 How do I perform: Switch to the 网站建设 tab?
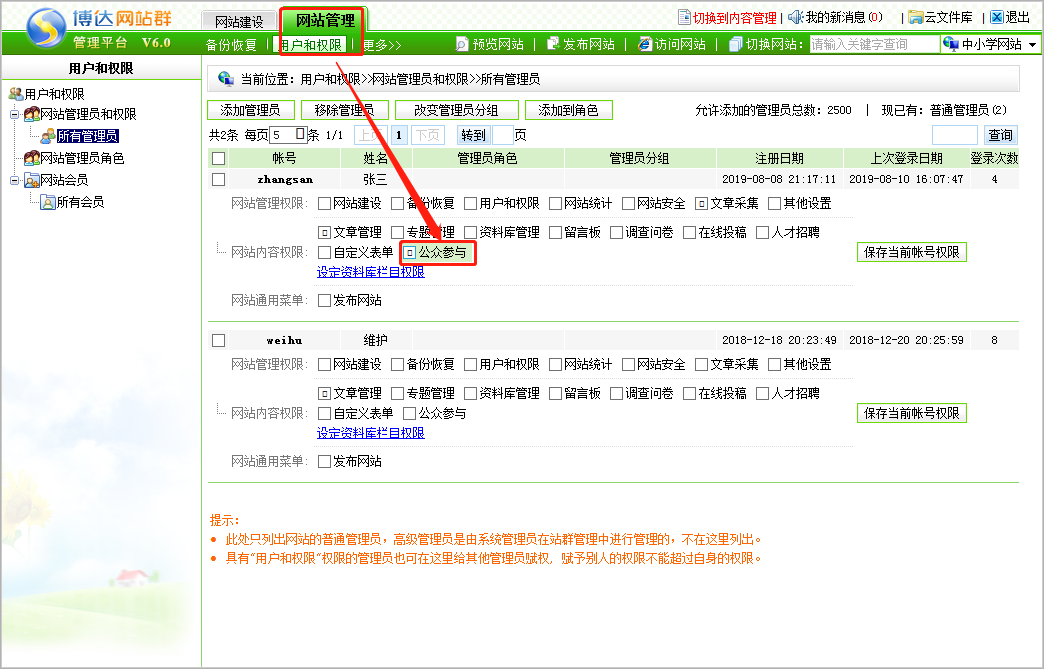239,21
